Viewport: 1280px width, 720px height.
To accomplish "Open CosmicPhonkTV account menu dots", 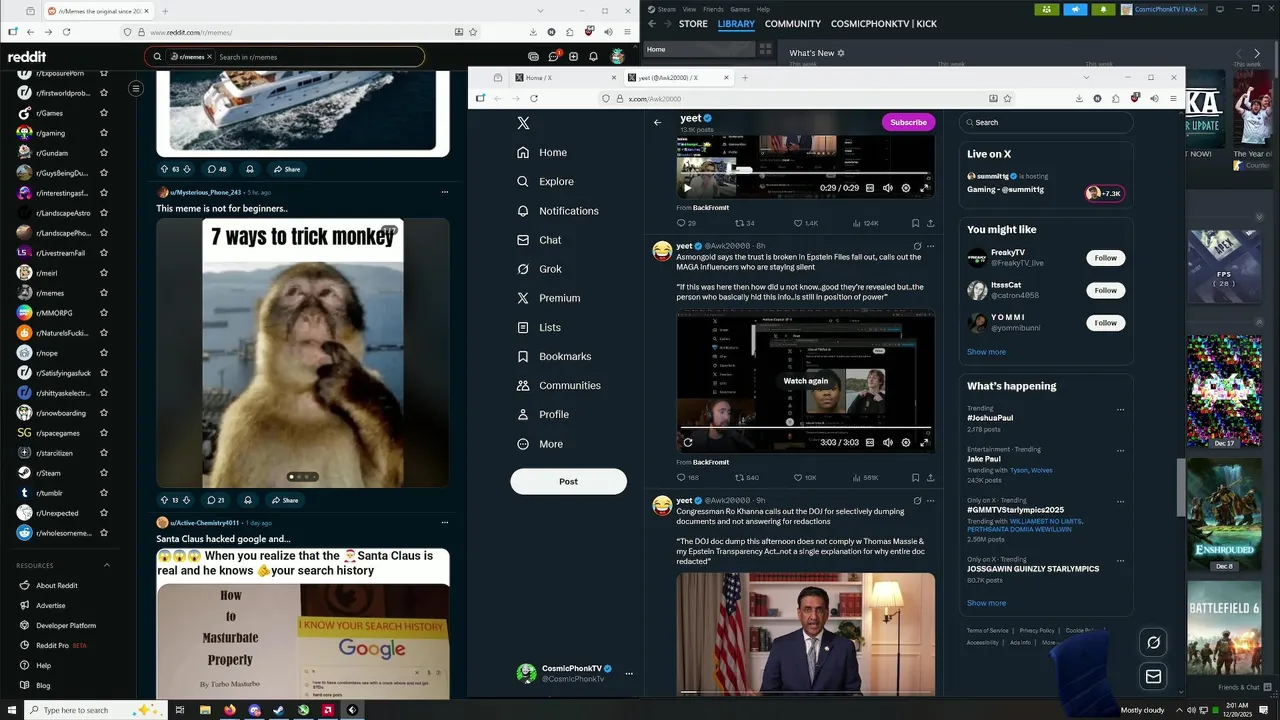I will click(x=629, y=674).
